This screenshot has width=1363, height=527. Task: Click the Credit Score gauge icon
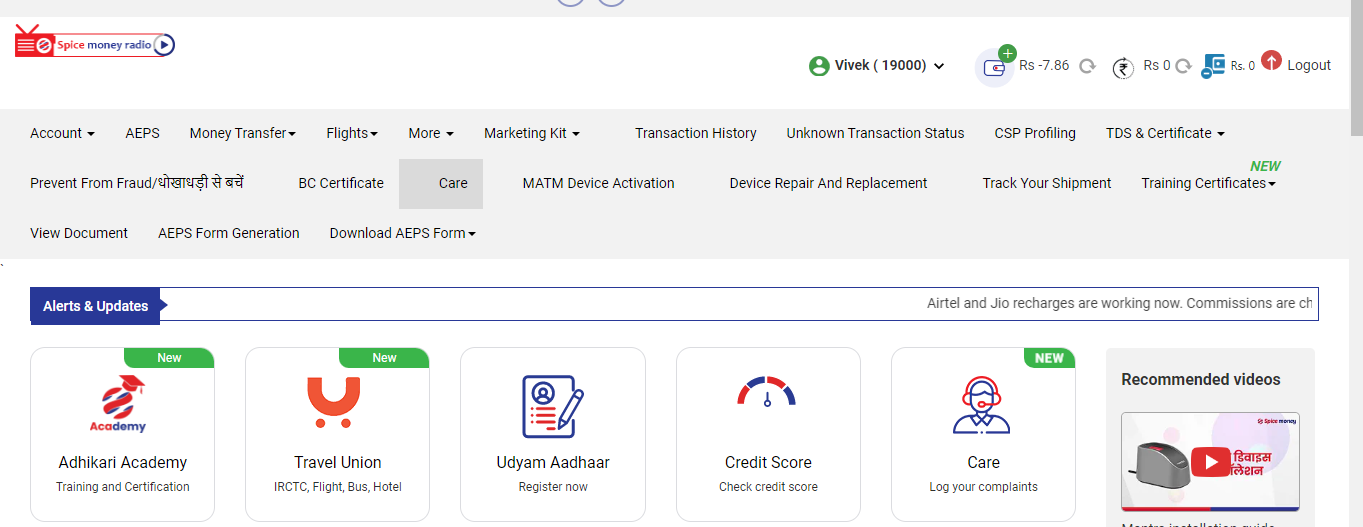click(767, 392)
